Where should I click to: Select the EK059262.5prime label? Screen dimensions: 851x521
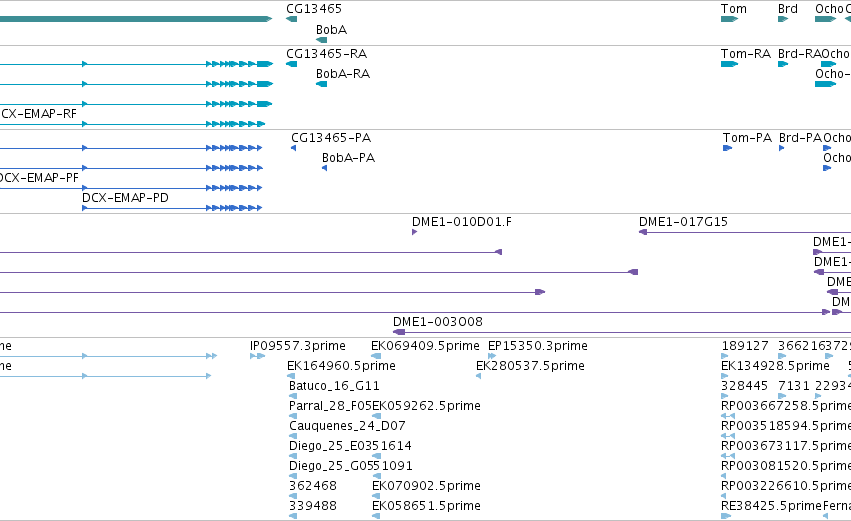[427, 406]
